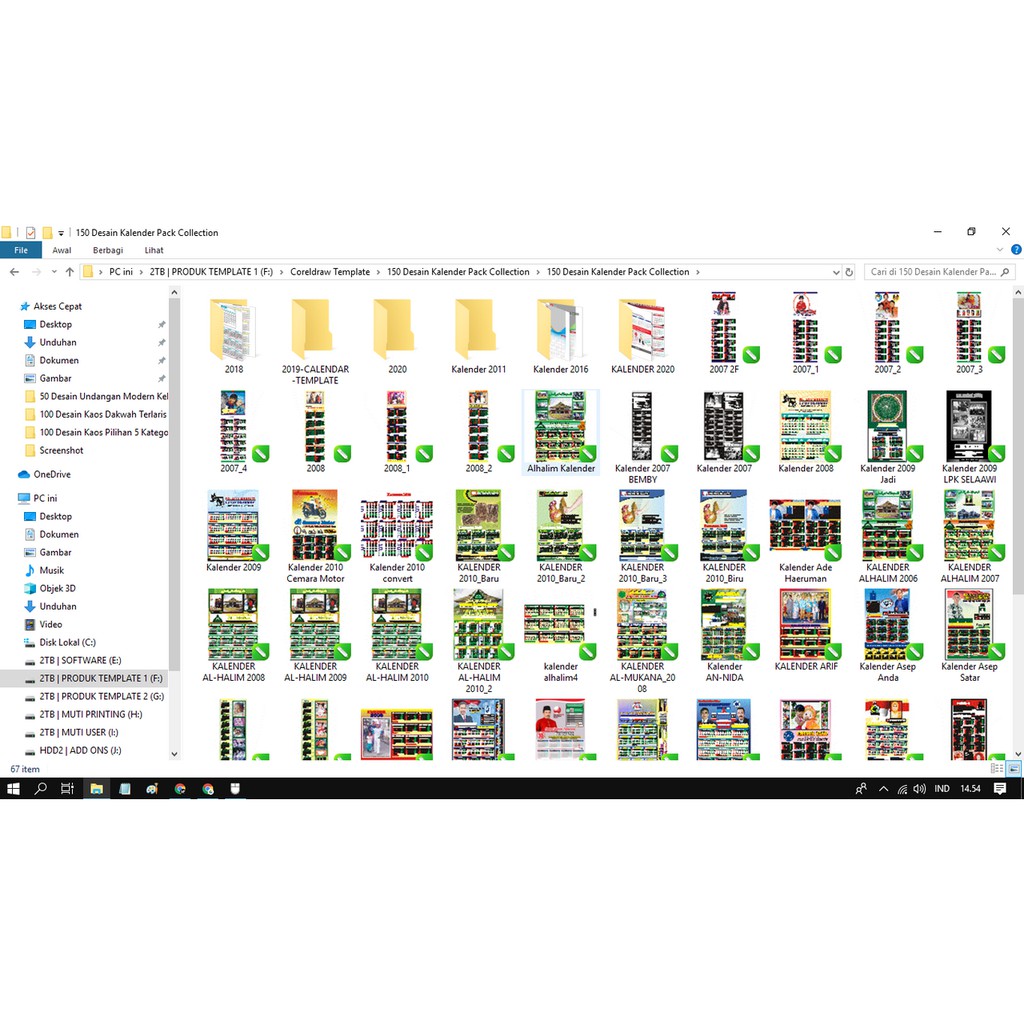
Task: Navigate to Coreldraw Template in breadcrumb
Action: coord(330,272)
